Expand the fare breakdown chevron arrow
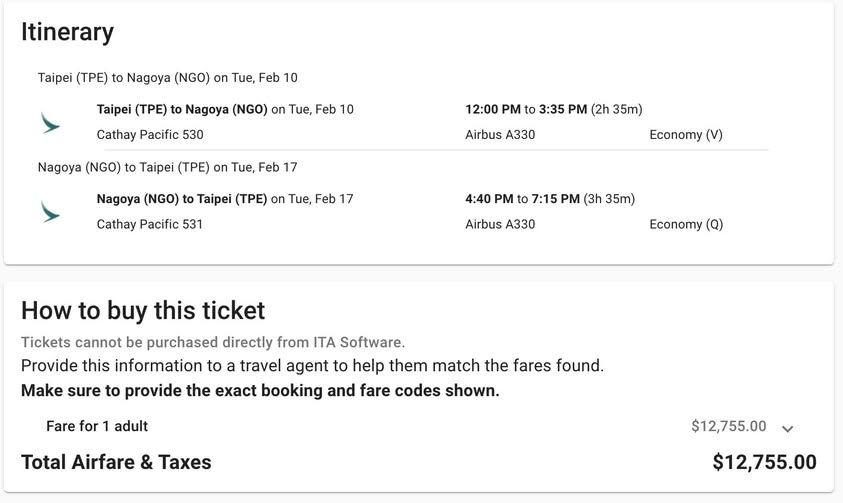 [787, 428]
